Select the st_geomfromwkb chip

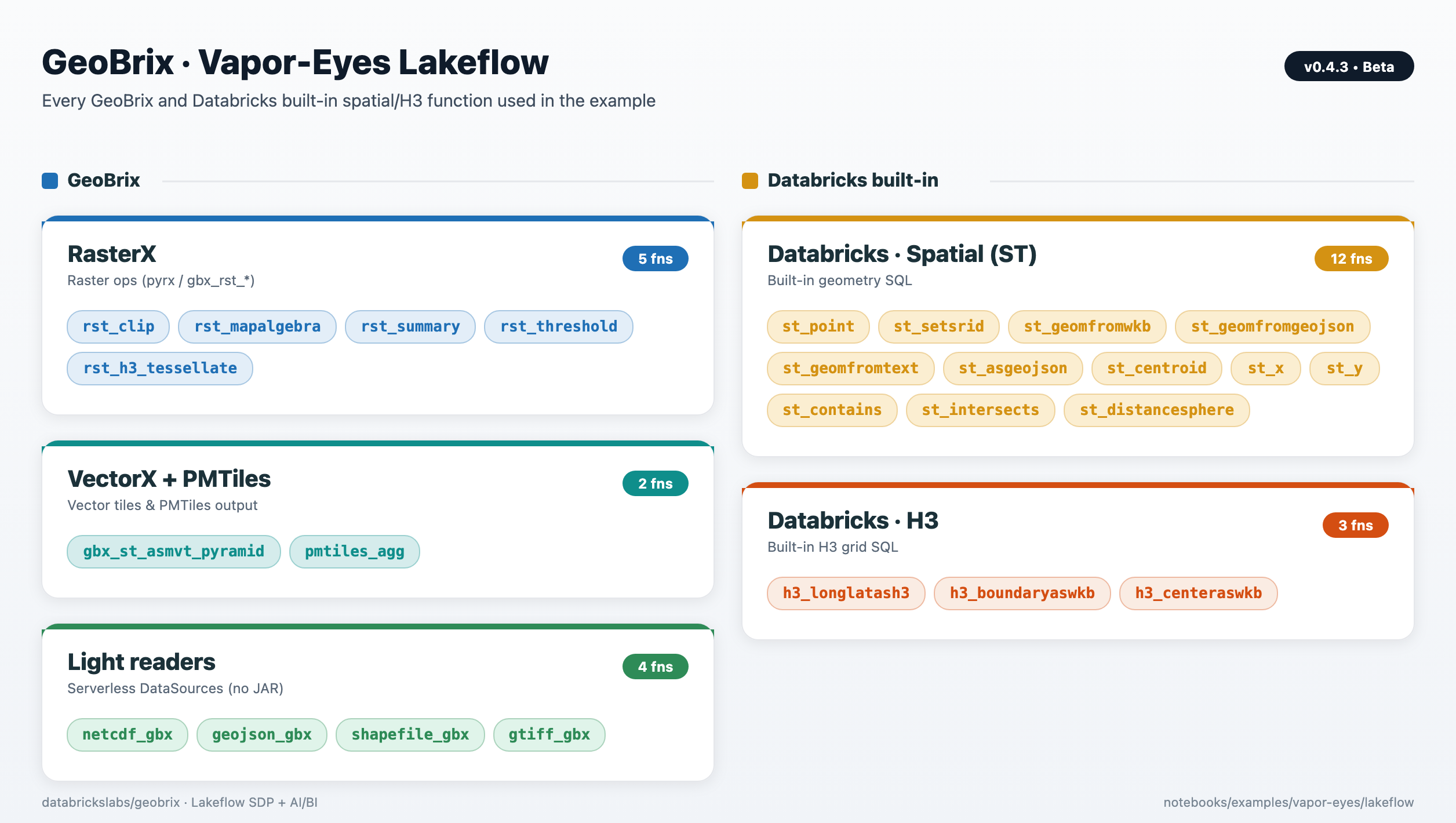1087,327
